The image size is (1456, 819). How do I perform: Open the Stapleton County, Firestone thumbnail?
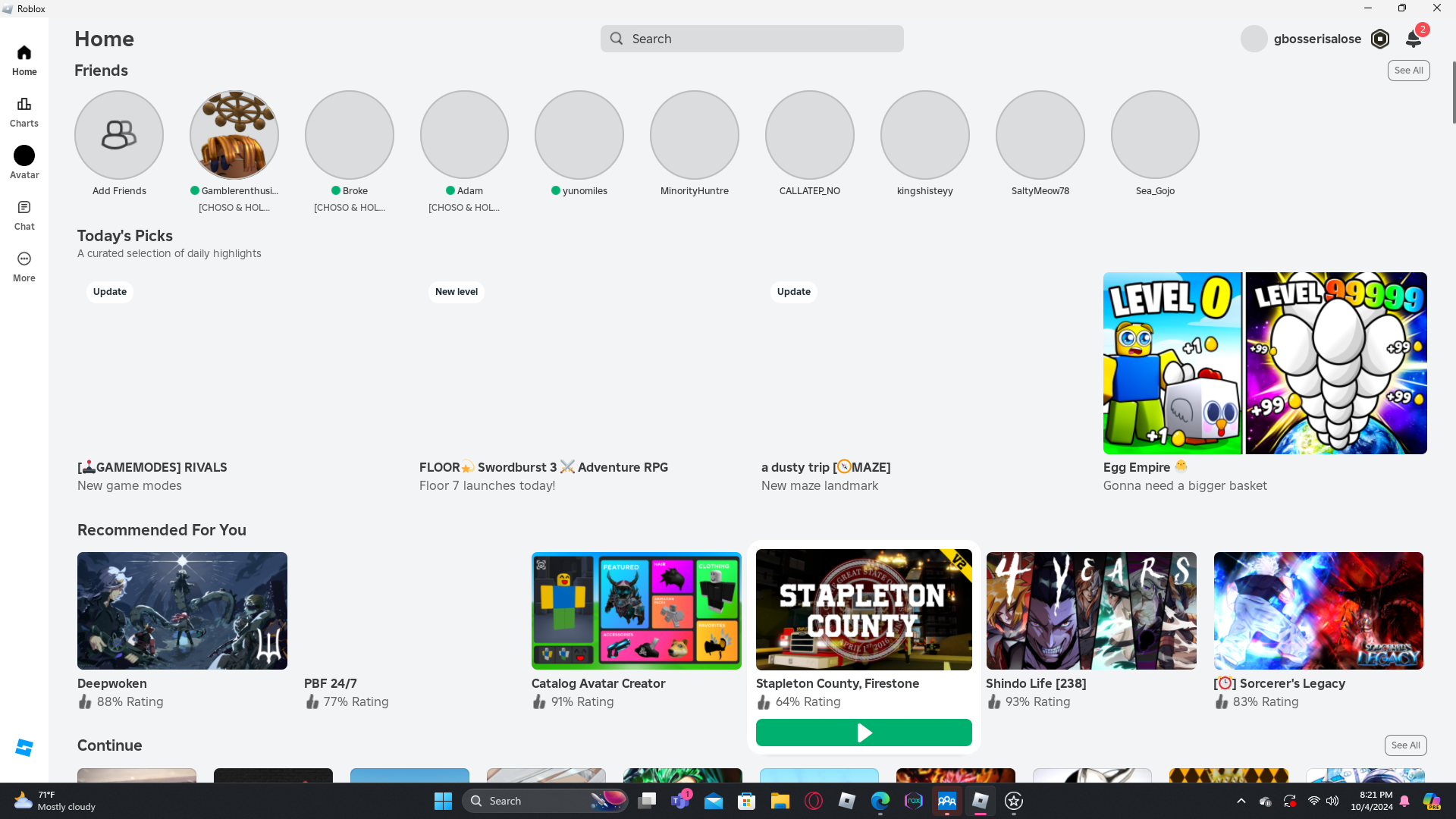click(864, 610)
